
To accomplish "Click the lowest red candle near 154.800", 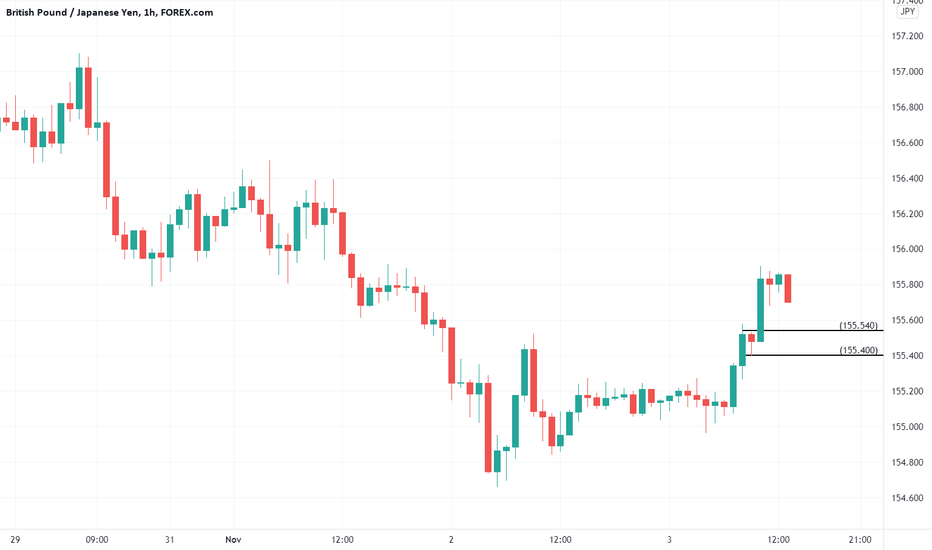I will 488,428.
